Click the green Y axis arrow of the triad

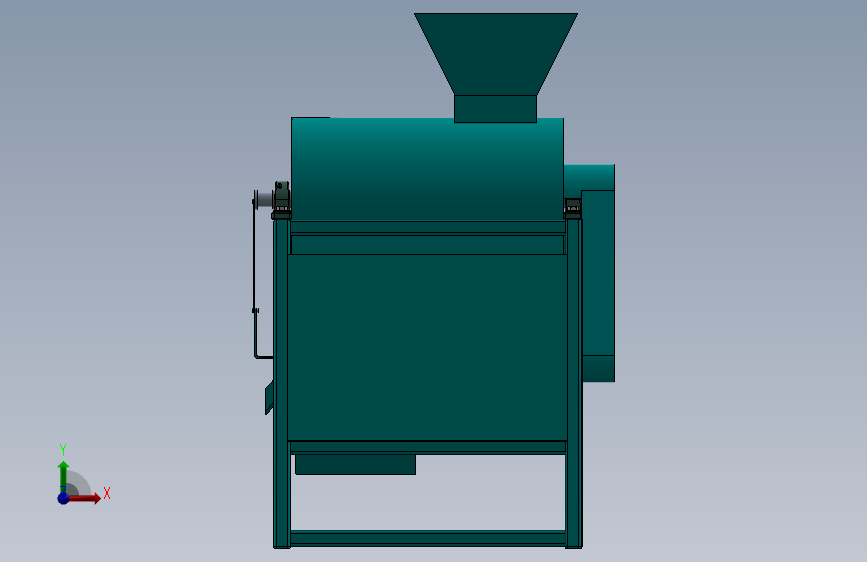click(63, 476)
